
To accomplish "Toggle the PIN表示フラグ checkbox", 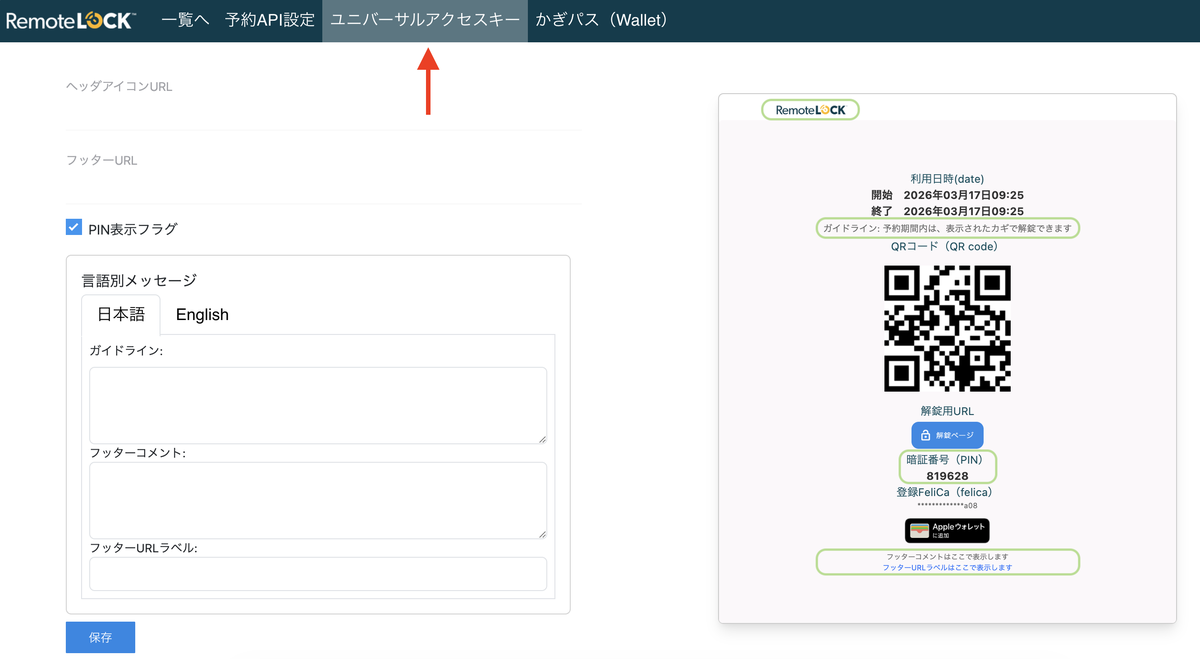I will click(74, 228).
